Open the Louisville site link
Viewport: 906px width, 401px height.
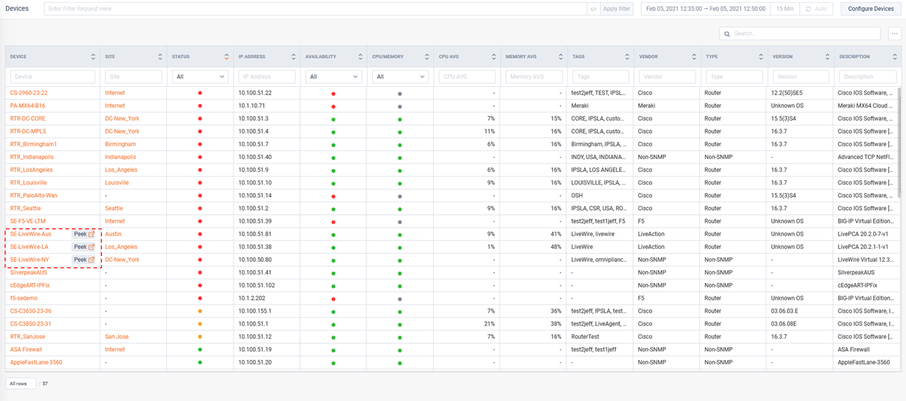click(x=117, y=183)
